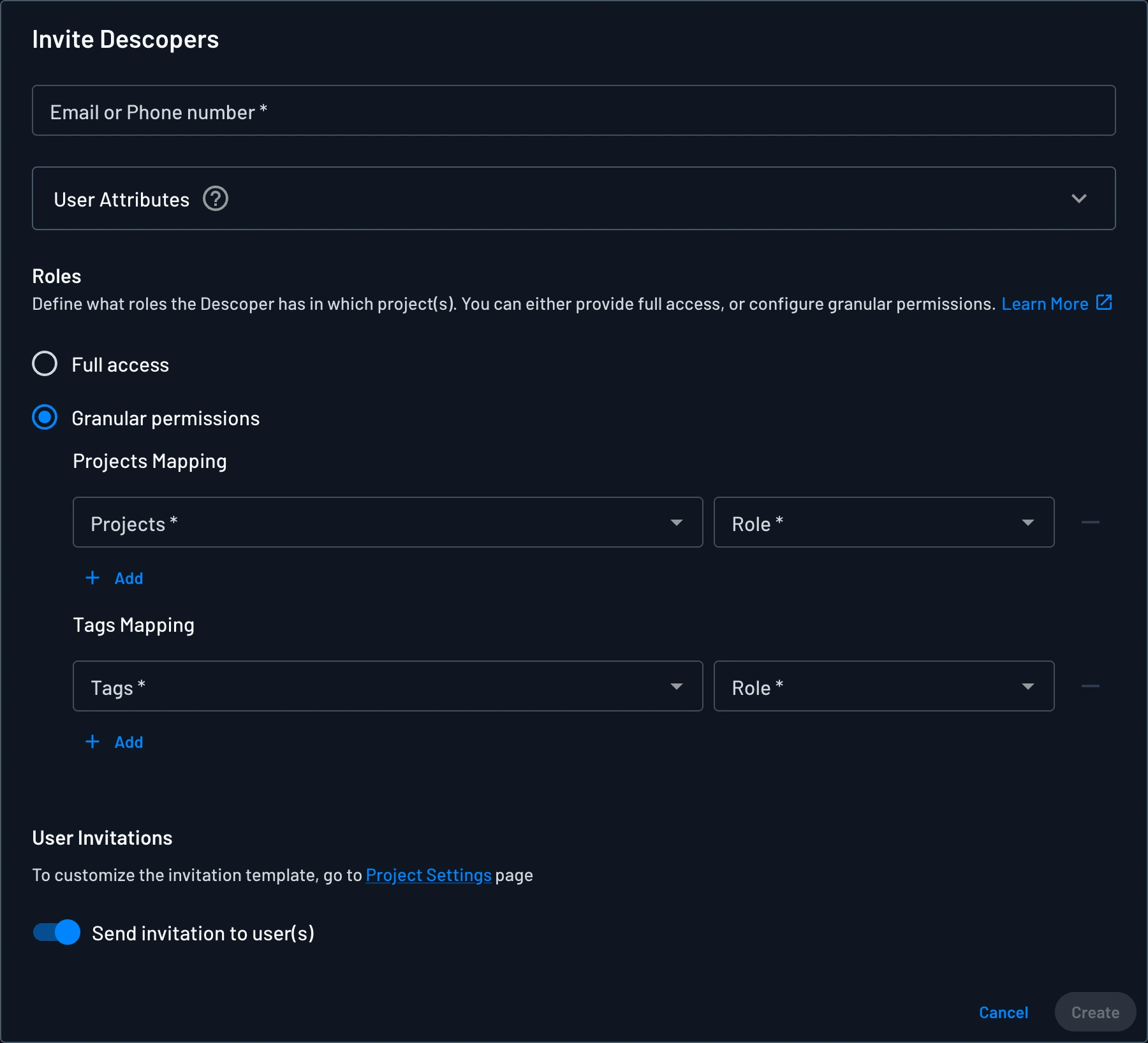Click the Create button
This screenshot has height=1043, width=1148.
pos(1094,1012)
